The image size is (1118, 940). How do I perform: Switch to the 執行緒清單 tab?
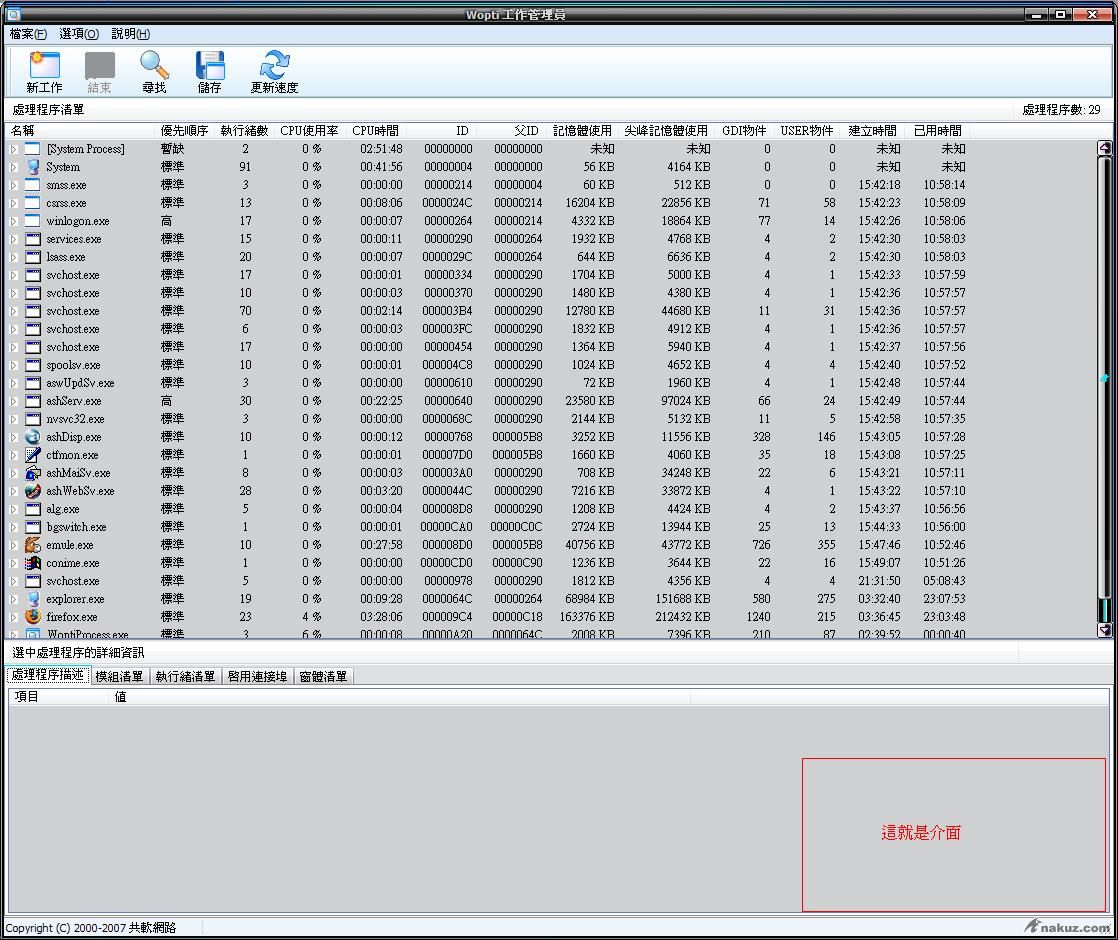pos(185,676)
